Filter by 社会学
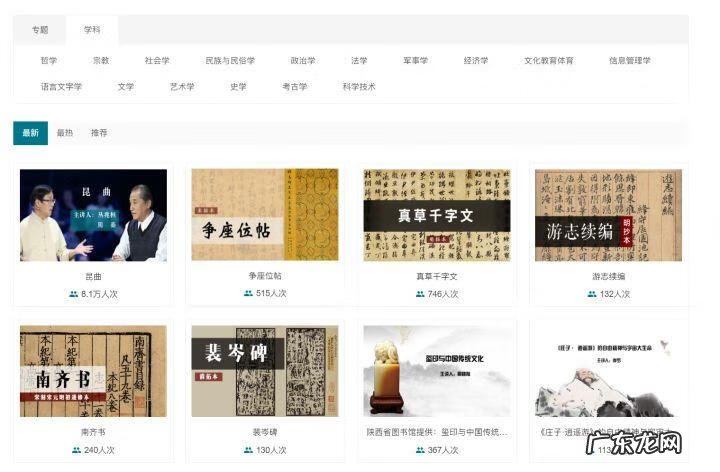 point(157,60)
